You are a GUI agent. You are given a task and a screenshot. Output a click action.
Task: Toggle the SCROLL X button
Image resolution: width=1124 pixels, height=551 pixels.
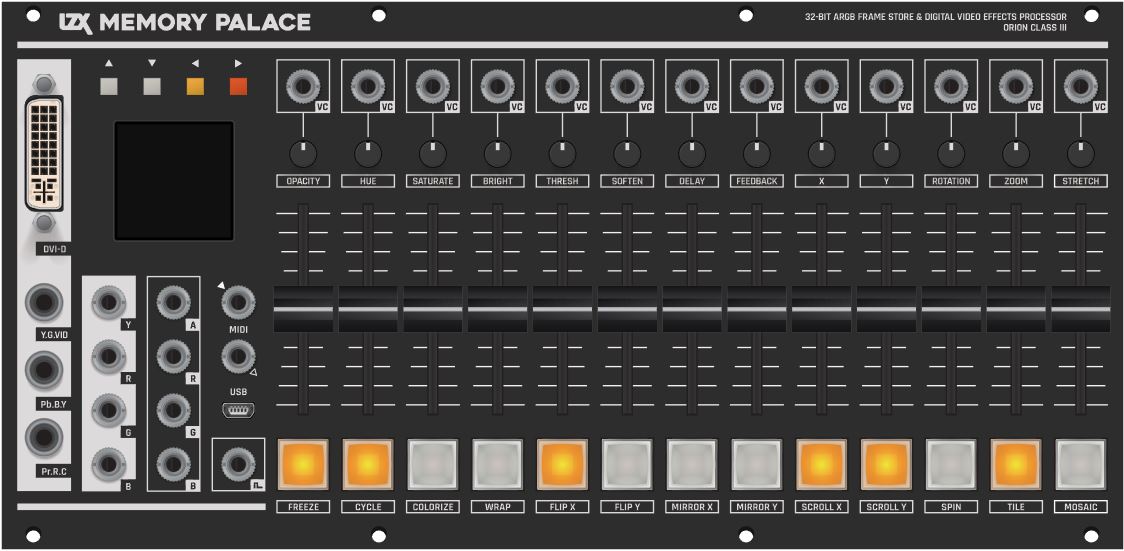point(821,464)
